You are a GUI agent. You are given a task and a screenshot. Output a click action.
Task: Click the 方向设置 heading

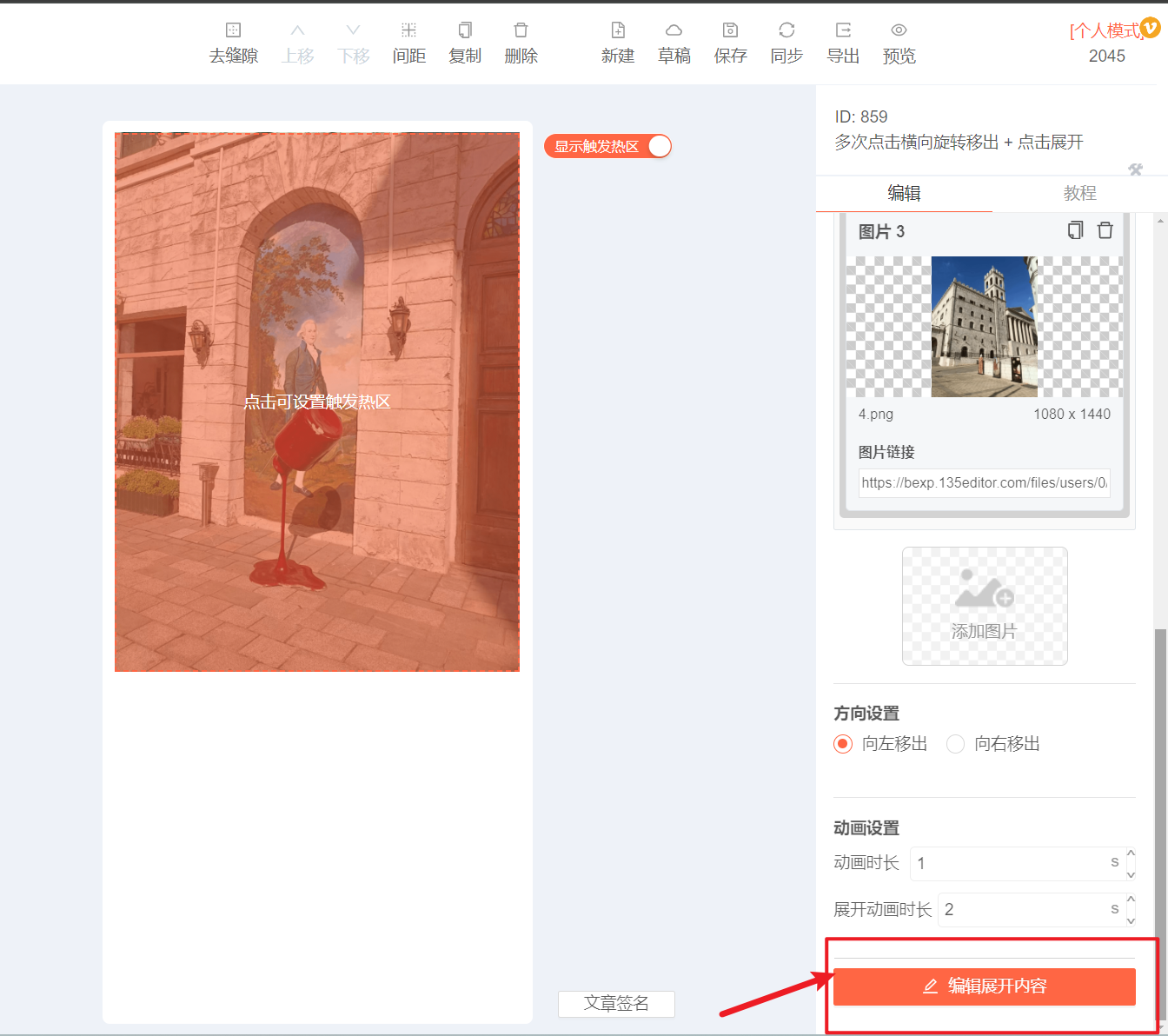866,714
